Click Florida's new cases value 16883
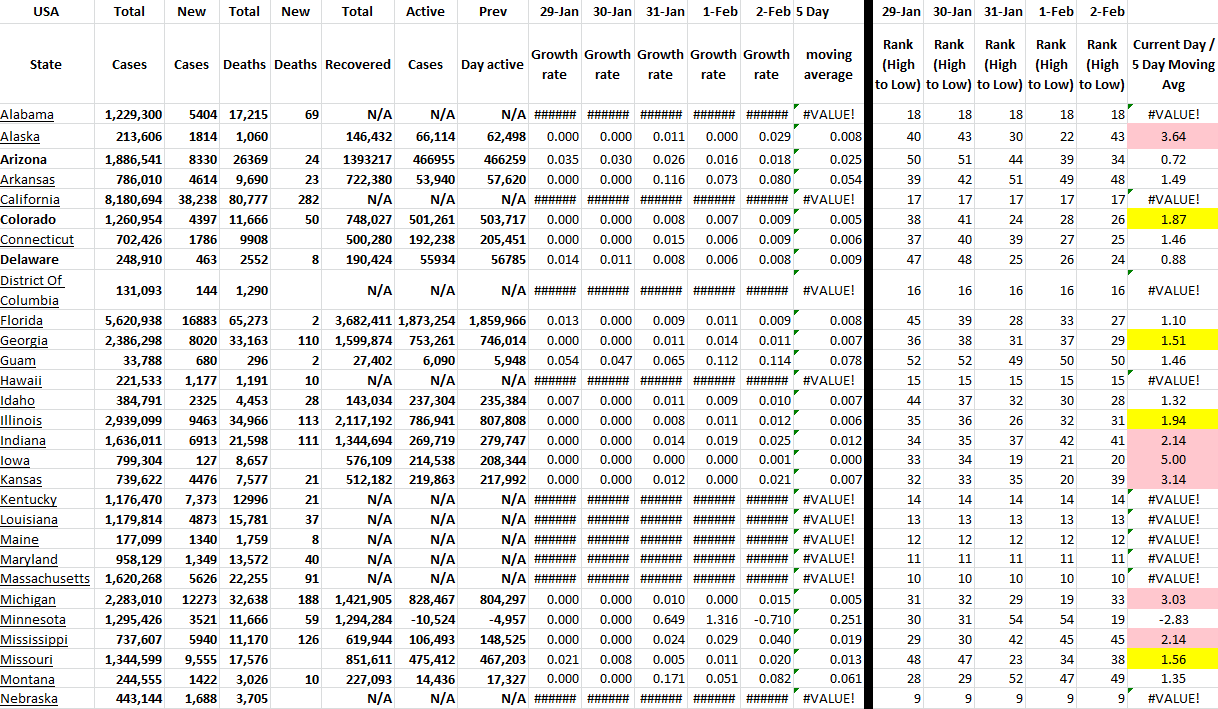1218x709 pixels. pyautogui.click(x=192, y=321)
